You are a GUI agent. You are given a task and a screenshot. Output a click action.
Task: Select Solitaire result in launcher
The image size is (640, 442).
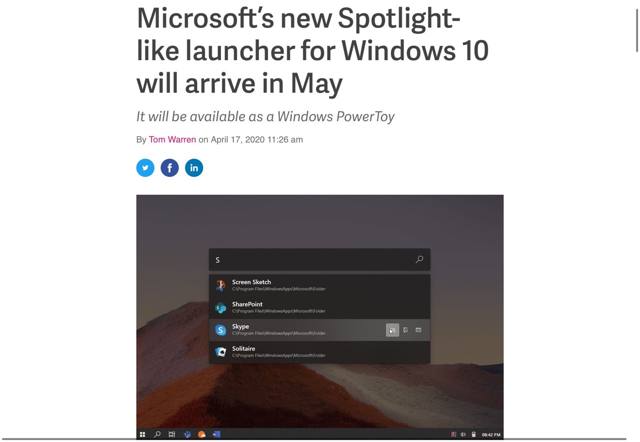pyautogui.click(x=320, y=352)
